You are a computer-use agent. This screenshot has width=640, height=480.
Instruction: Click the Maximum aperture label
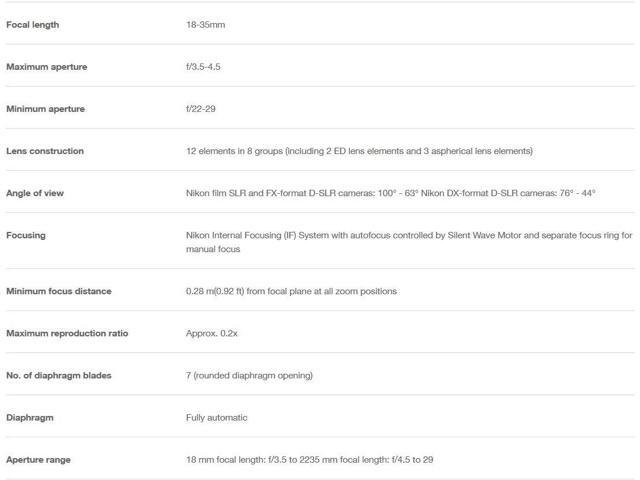click(x=47, y=67)
